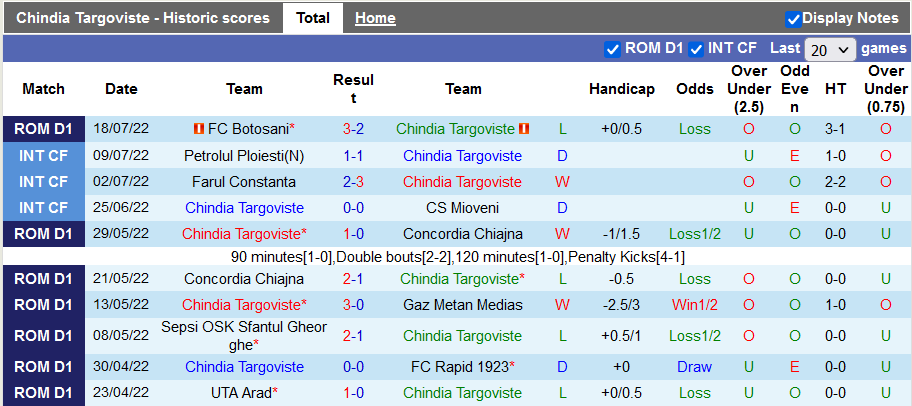This screenshot has width=912, height=406.
Task: Click the 3-2 result score
Action: 353,129
